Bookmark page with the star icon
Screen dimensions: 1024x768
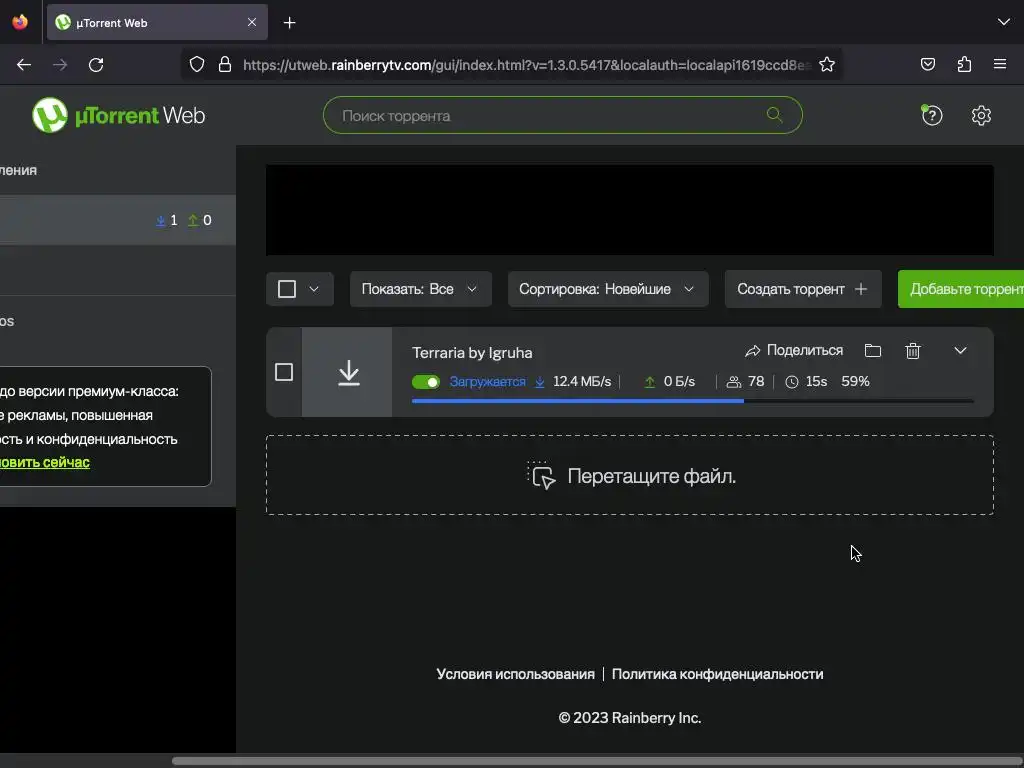827,65
